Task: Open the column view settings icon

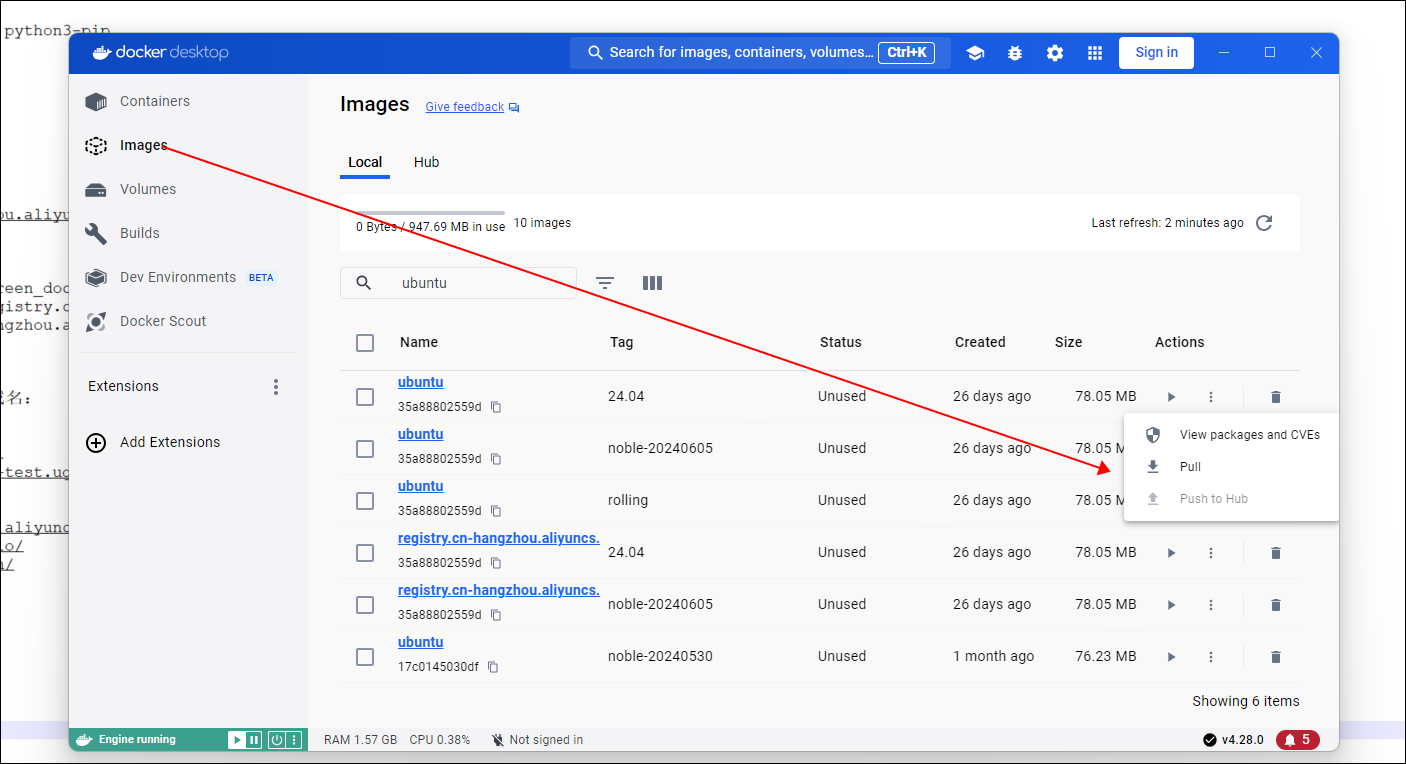Action: 652,283
